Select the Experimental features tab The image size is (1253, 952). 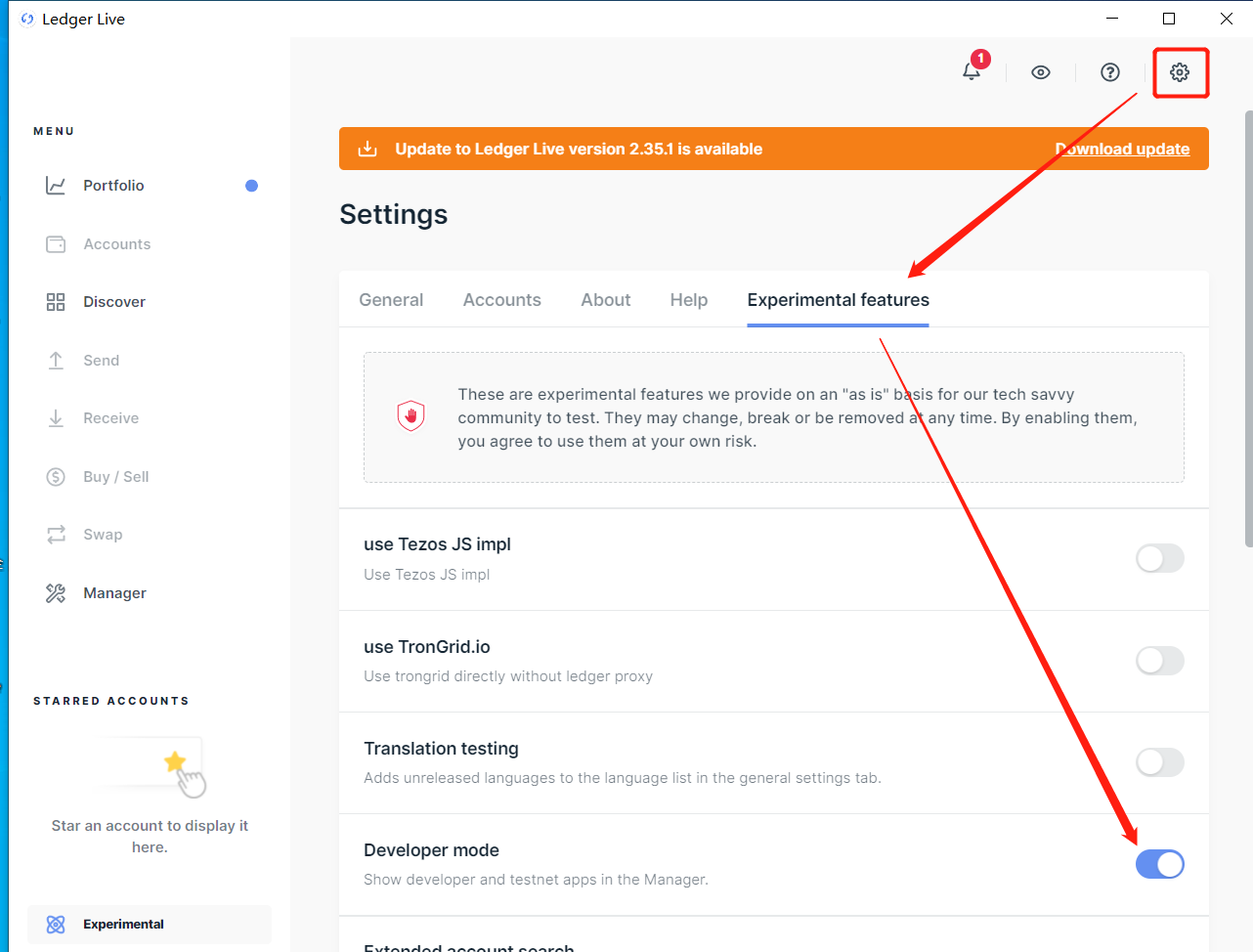coord(839,300)
